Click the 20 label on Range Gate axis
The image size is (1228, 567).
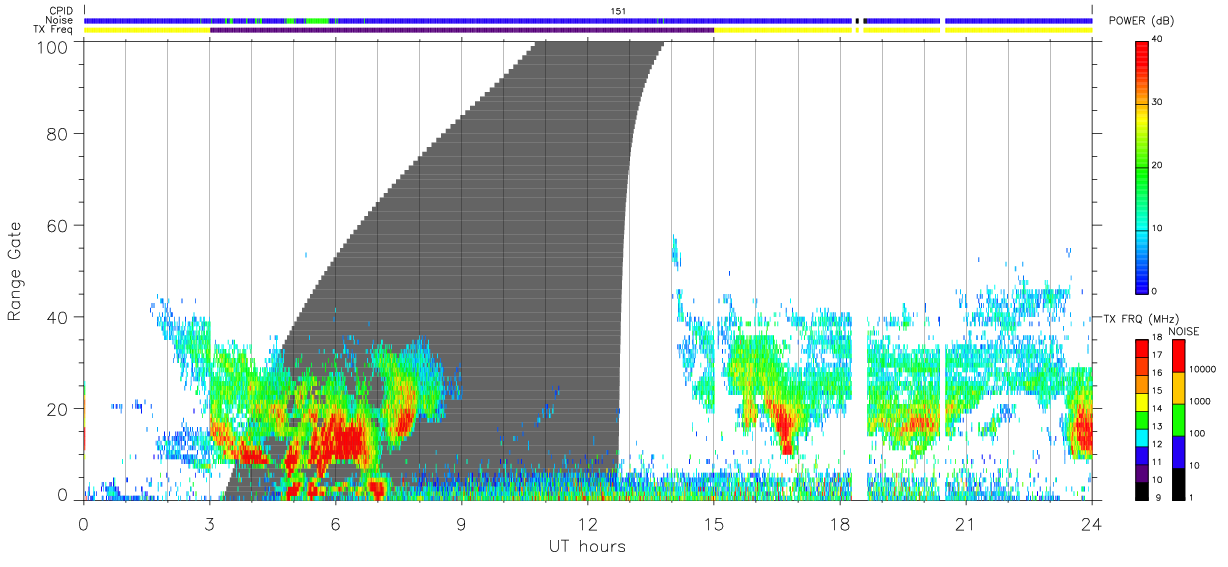point(58,409)
